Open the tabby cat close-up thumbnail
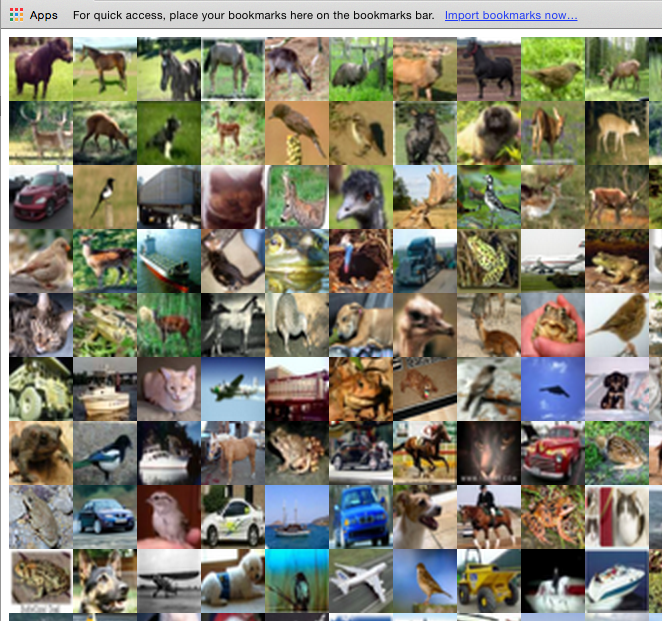The height and width of the screenshot is (621, 662). coord(41,325)
